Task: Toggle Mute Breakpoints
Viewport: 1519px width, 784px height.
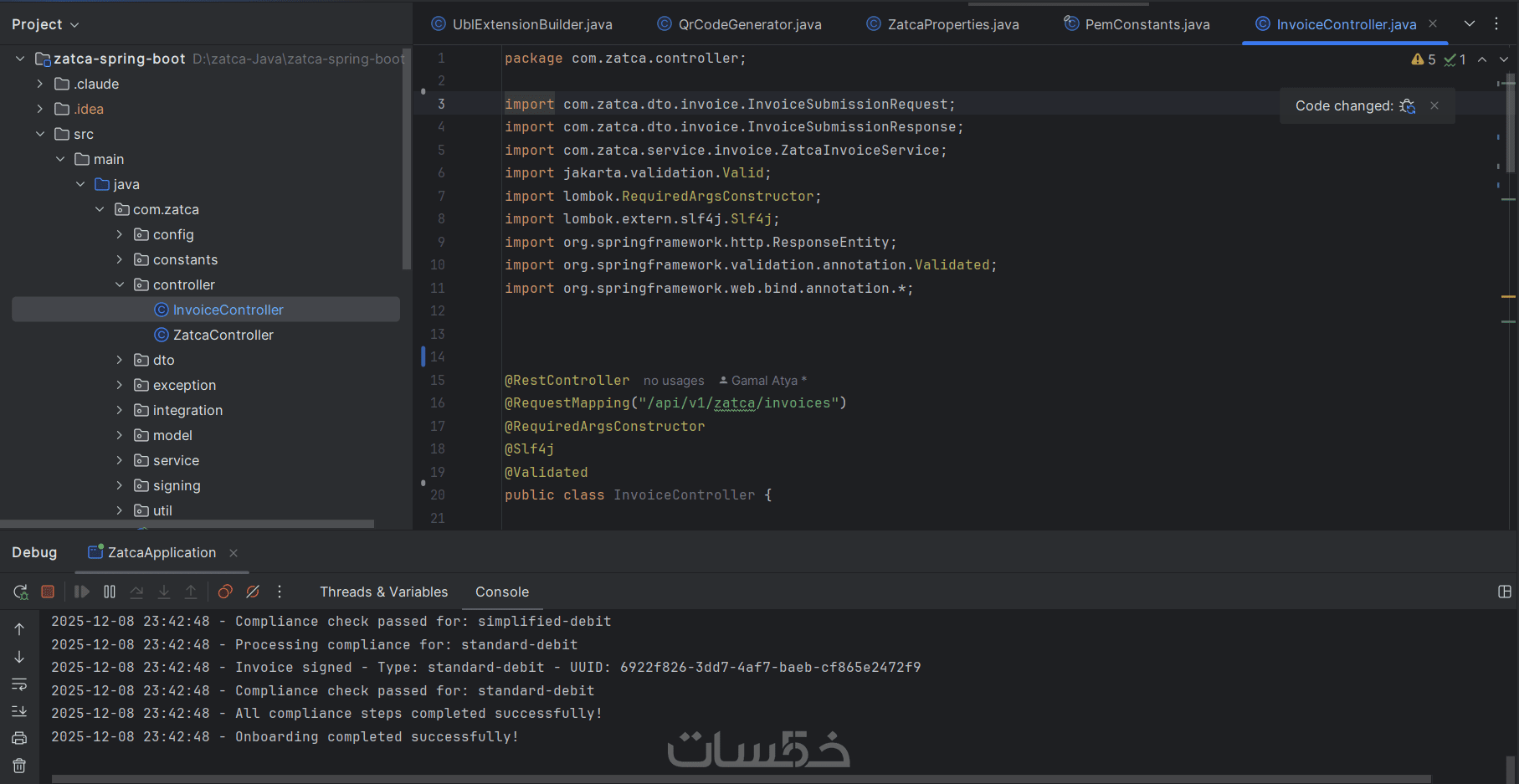Action: tap(253, 592)
